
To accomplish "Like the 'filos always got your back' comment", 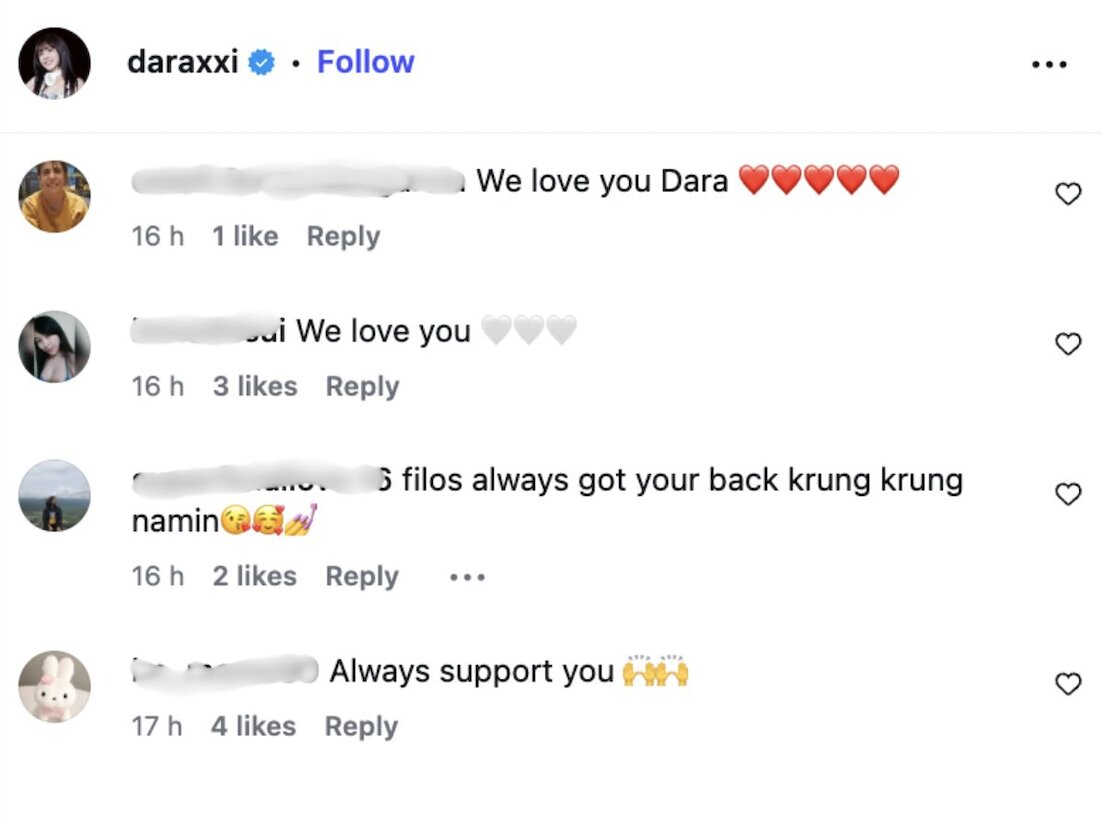I will tap(1068, 494).
